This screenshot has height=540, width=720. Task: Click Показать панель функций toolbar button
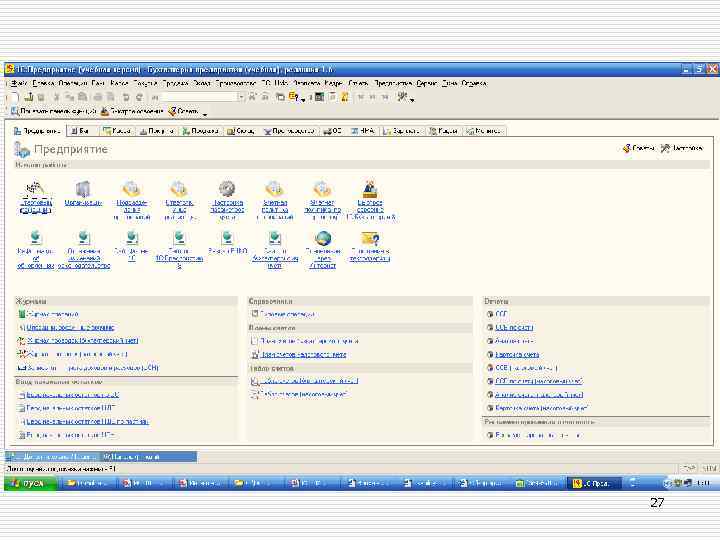(x=54, y=111)
